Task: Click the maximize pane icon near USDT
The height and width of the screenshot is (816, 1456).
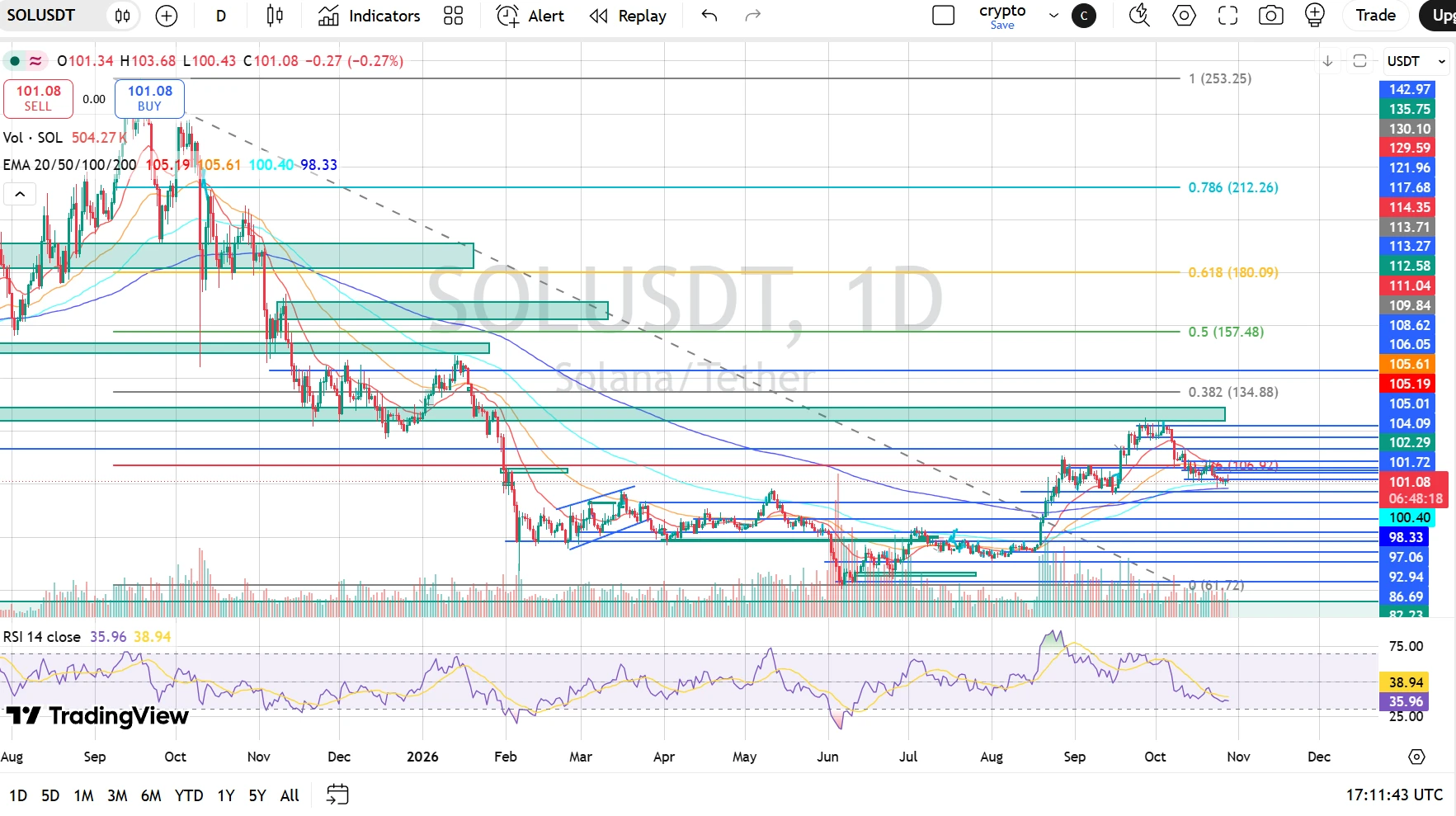Action: point(1359,61)
